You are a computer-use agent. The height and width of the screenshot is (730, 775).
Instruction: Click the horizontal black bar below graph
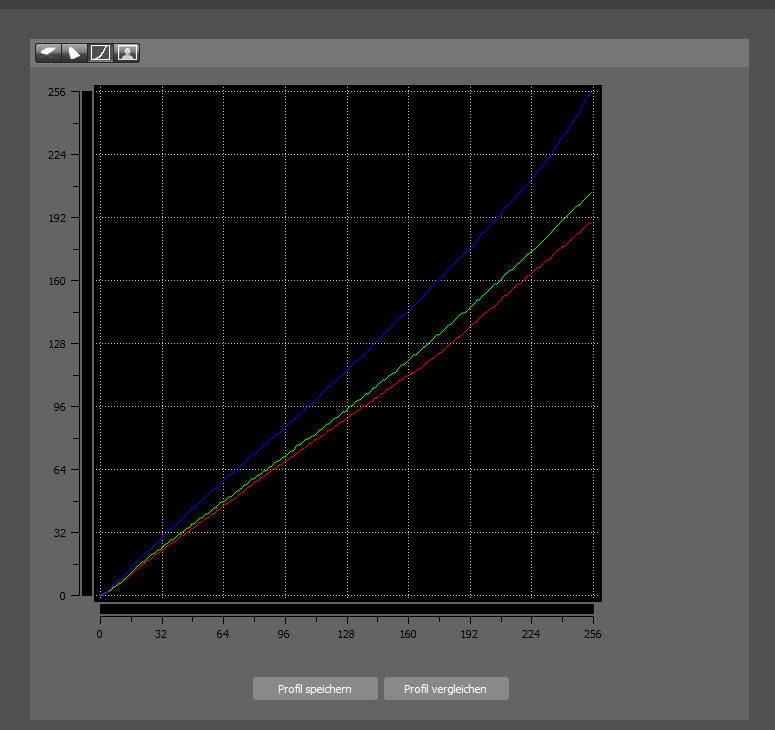(346, 609)
